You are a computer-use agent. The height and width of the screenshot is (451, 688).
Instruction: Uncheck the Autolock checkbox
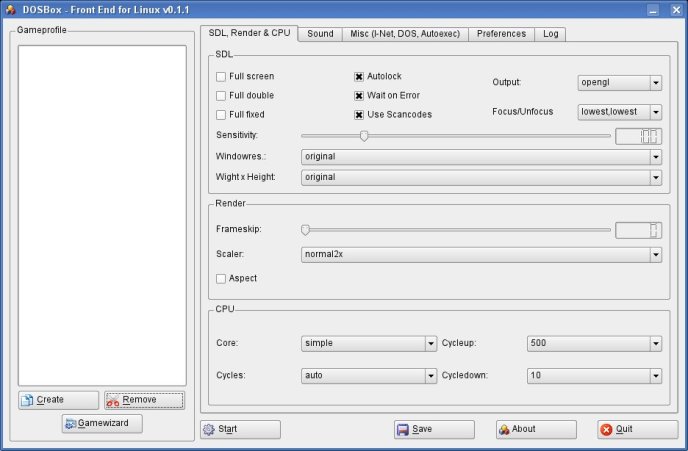[x=359, y=77]
